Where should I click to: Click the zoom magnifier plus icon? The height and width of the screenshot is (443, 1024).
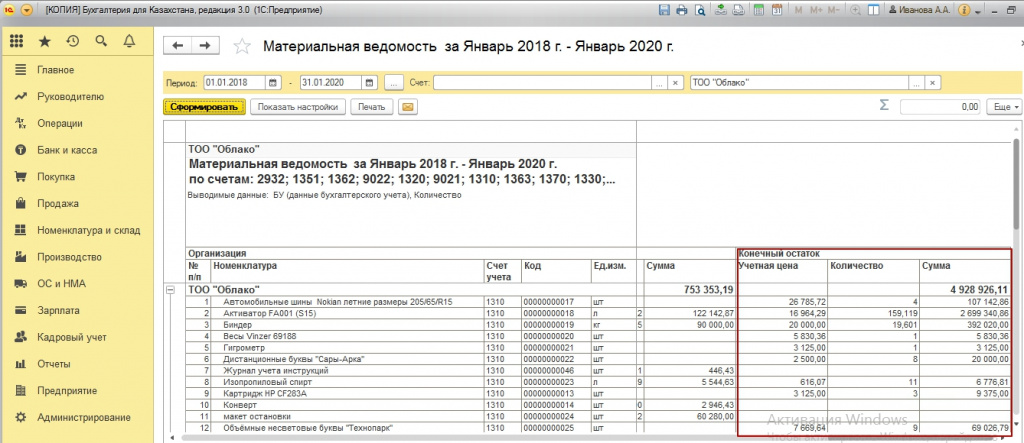point(855,10)
